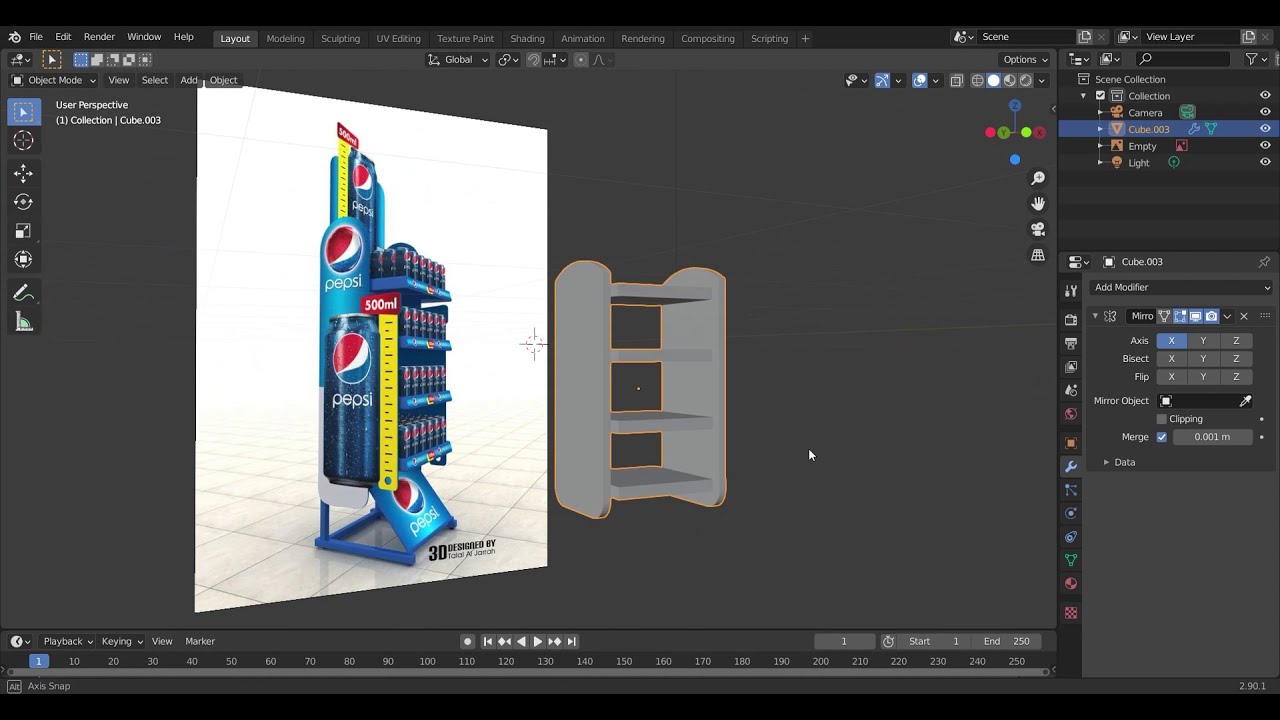The image size is (1280, 720).
Task: Open Render properties tab
Action: point(1071,319)
